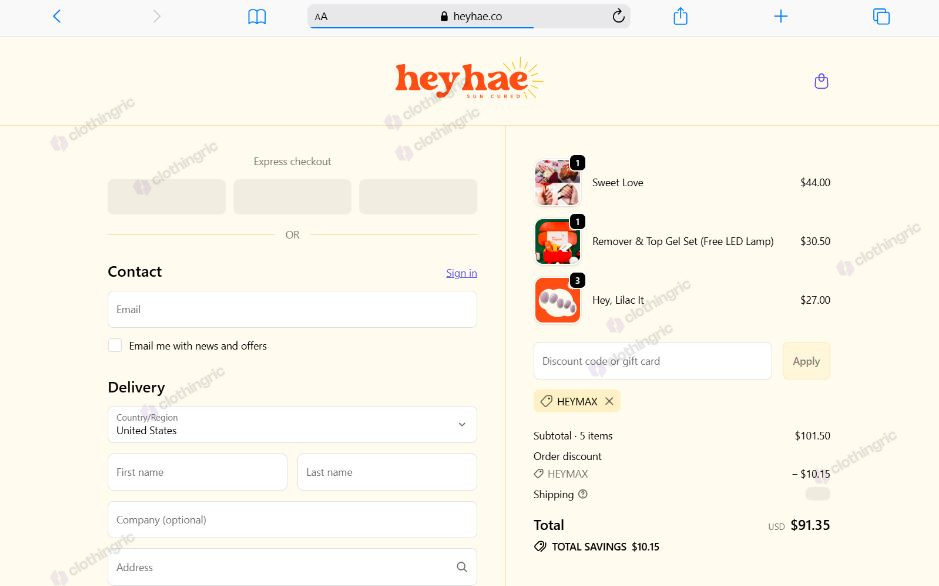Remove the HEYMAX discount code with X
The image size is (939, 586).
coord(609,401)
